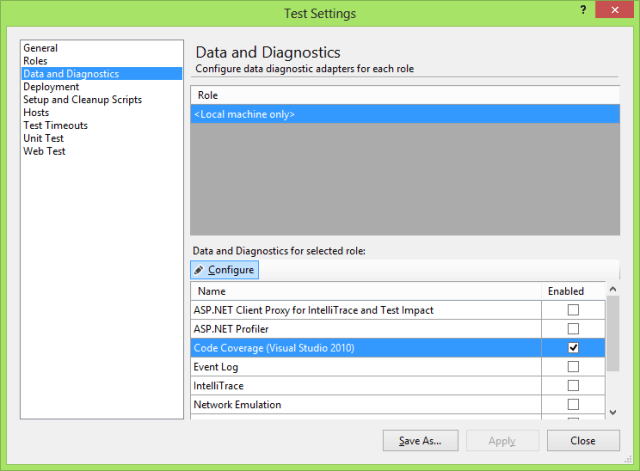Open the General settings page
Image resolution: width=640 pixels, height=471 pixels.
(41, 48)
